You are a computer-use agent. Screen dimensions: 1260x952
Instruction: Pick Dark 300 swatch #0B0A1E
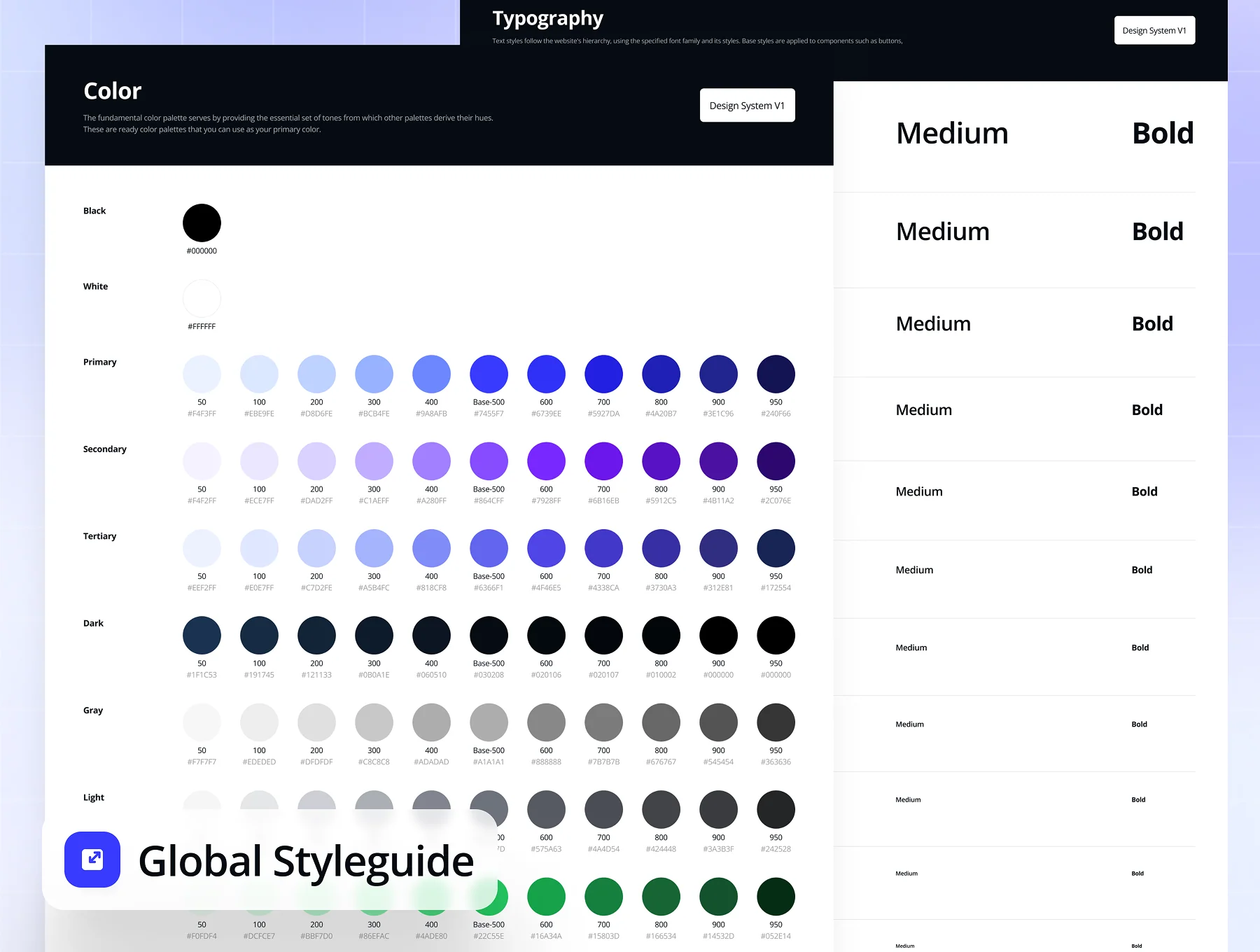click(x=374, y=636)
